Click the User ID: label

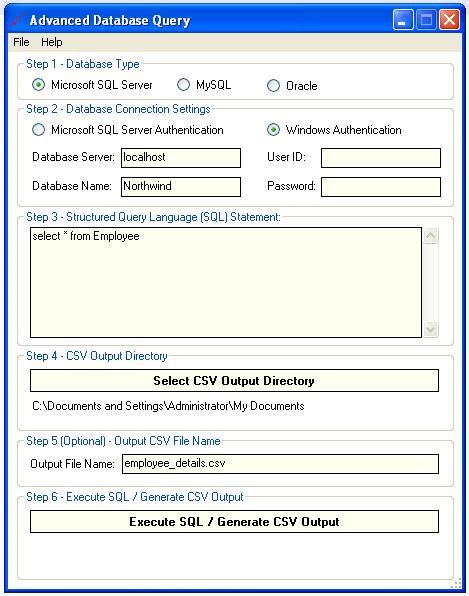click(286, 157)
